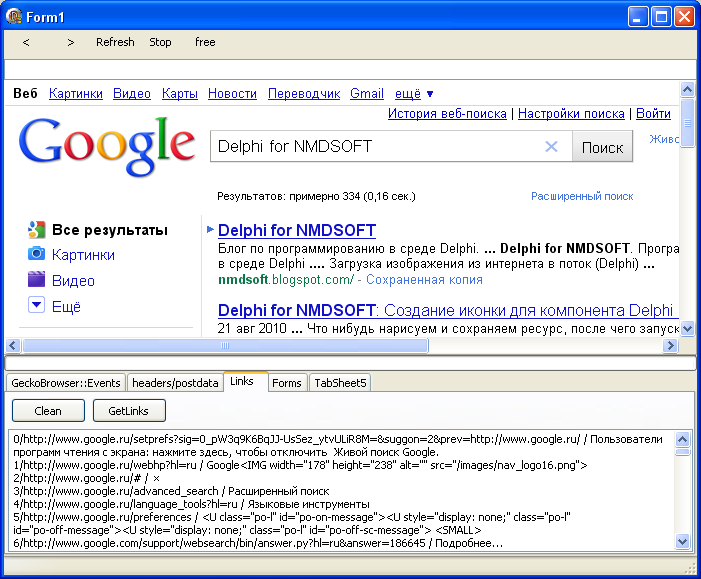Click the address bar field below the toolbar

(350, 69)
